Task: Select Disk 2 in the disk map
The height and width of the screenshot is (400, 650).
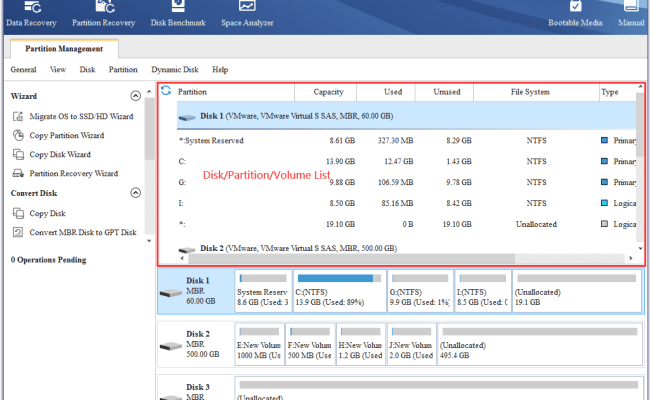Action: (196, 344)
